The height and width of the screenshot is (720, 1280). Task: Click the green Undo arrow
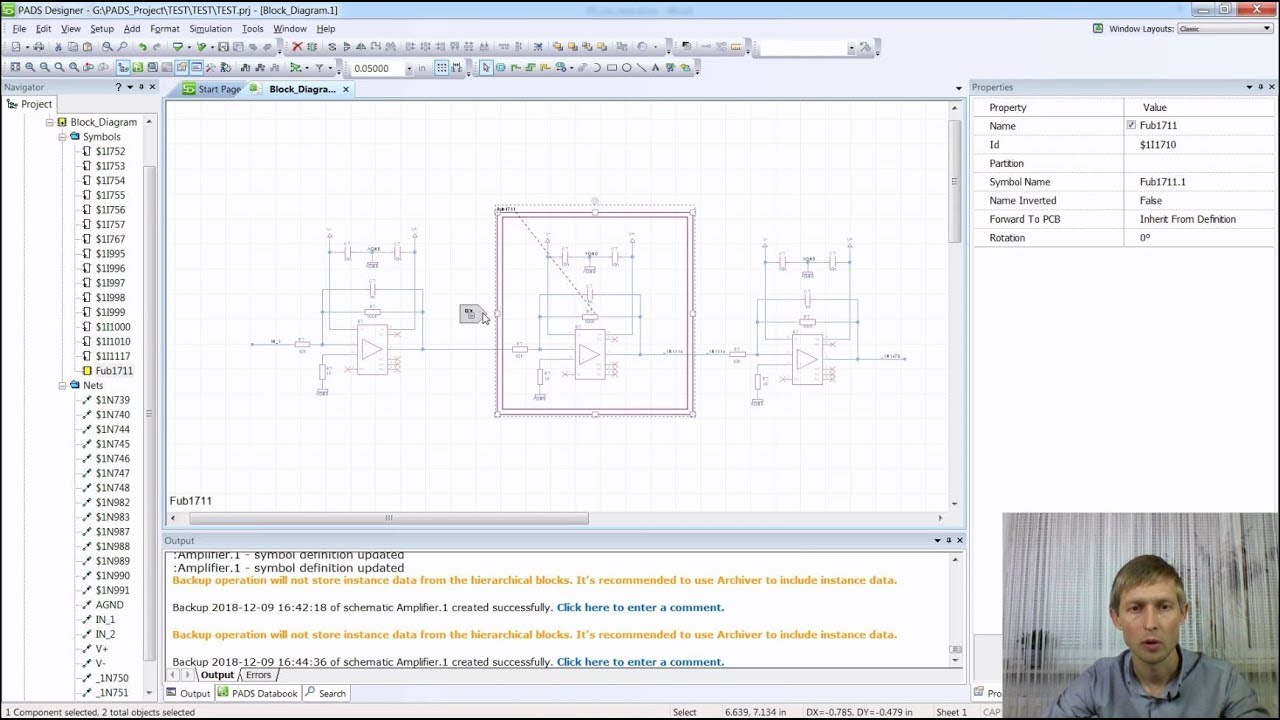(x=143, y=47)
